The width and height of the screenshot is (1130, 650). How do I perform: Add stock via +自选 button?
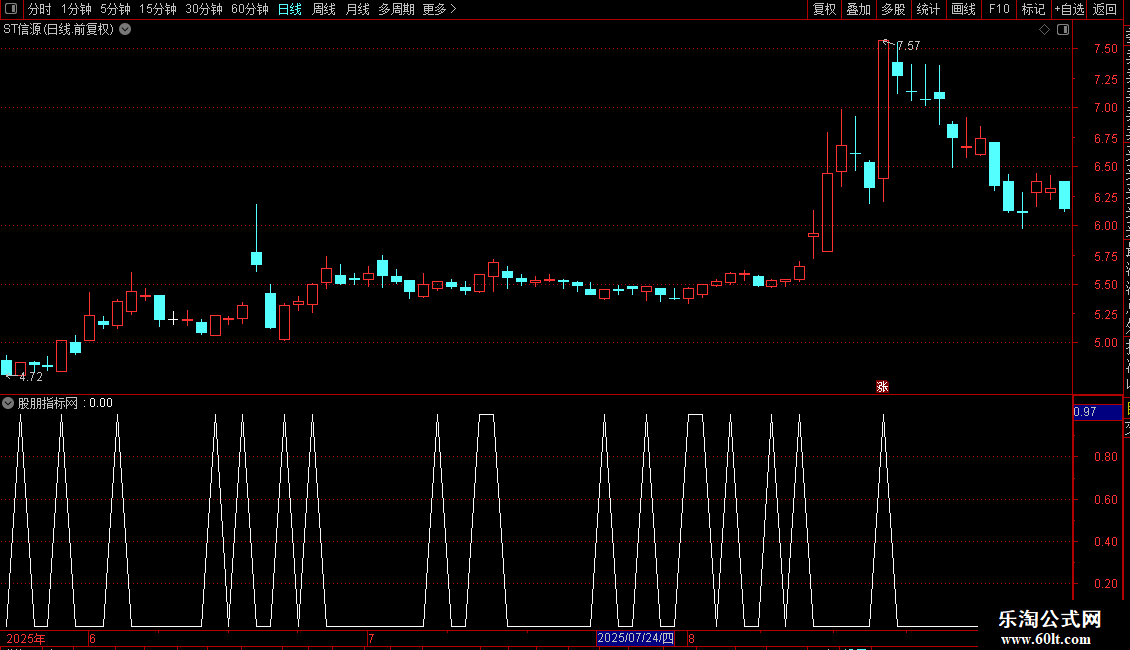tap(1069, 9)
